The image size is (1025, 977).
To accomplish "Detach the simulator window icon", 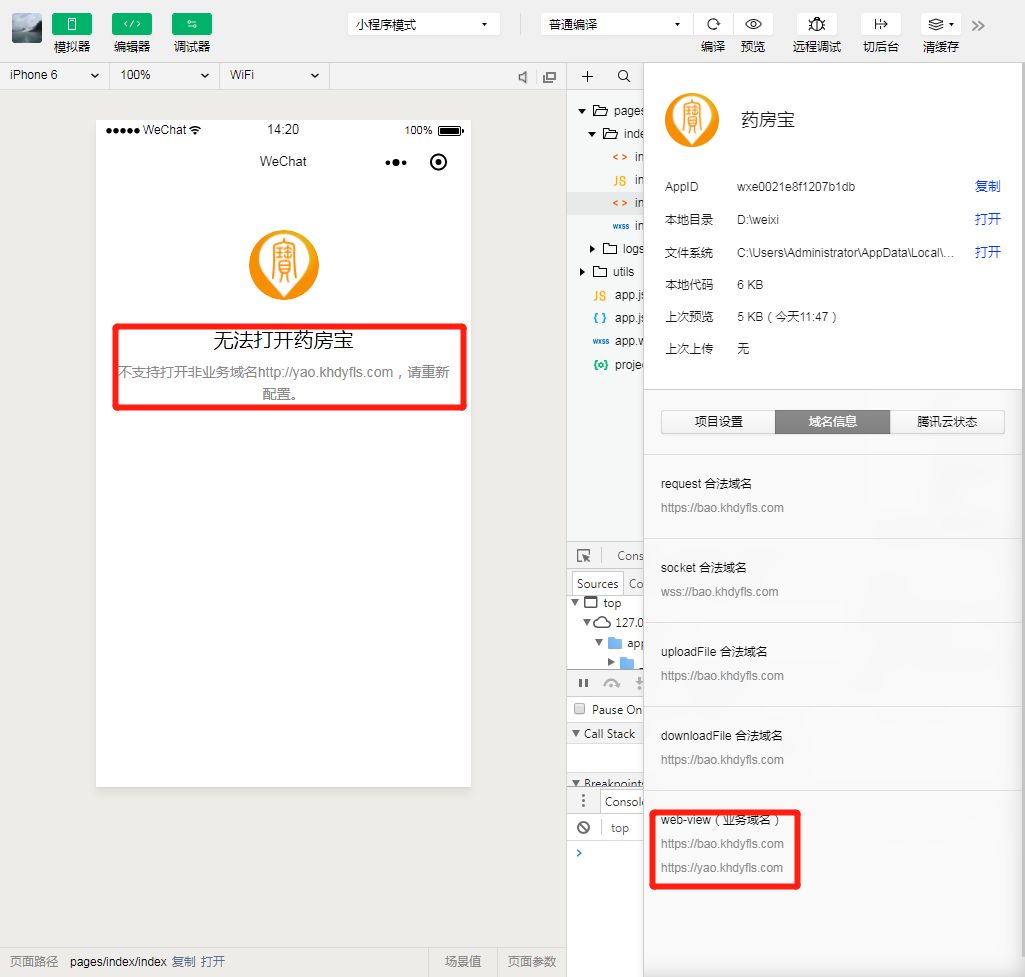I will coord(550,77).
